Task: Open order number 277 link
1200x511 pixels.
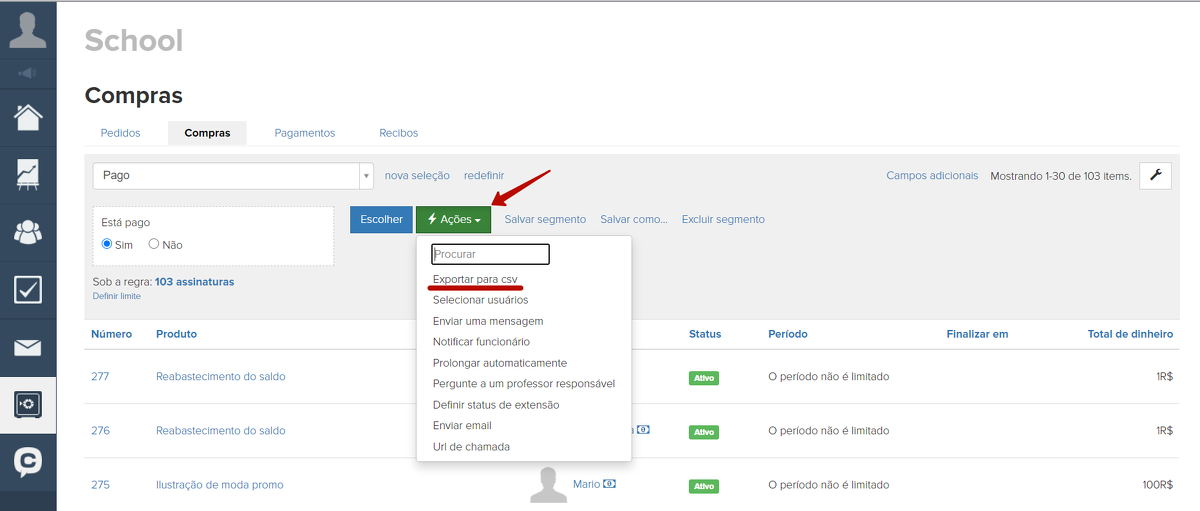Action: coord(100,376)
